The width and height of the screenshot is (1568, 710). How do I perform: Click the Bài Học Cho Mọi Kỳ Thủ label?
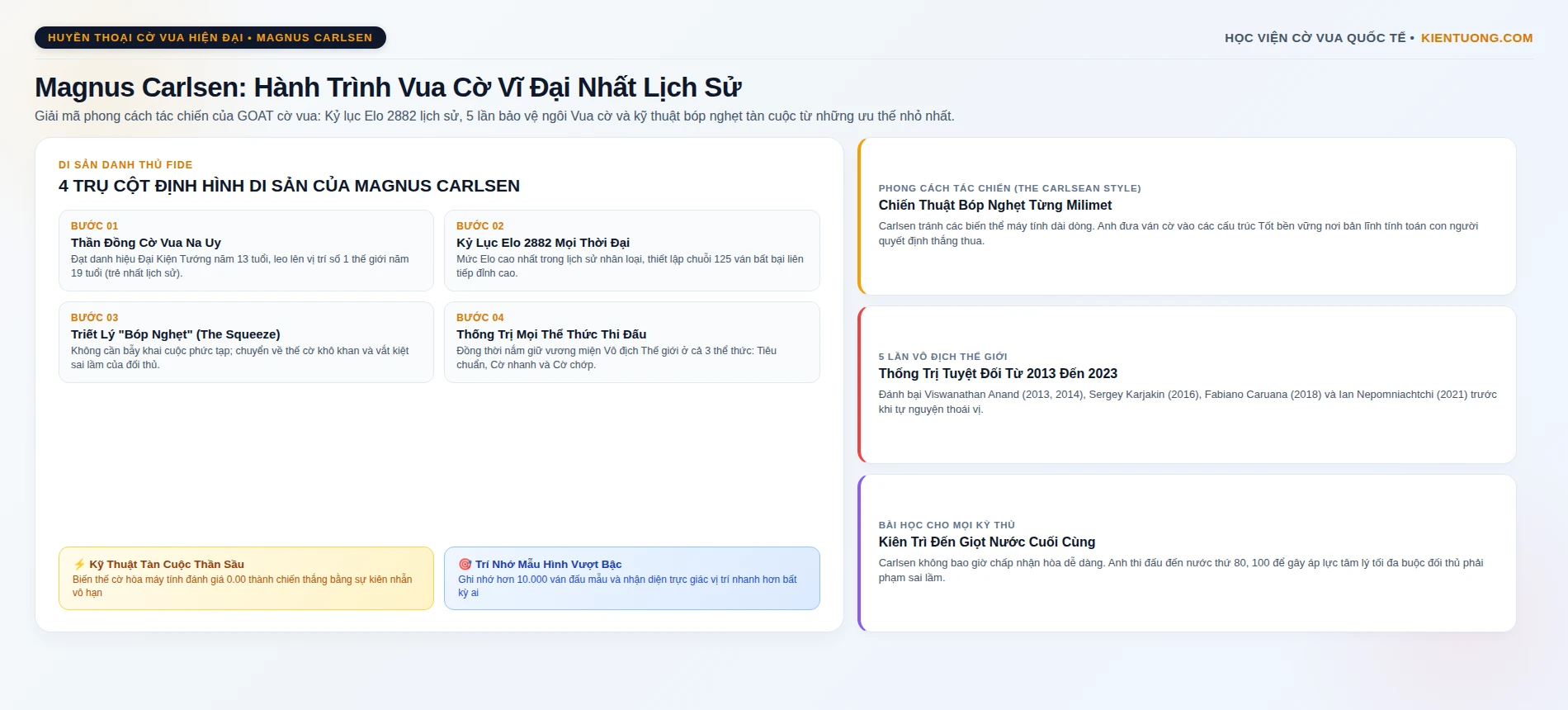click(947, 525)
